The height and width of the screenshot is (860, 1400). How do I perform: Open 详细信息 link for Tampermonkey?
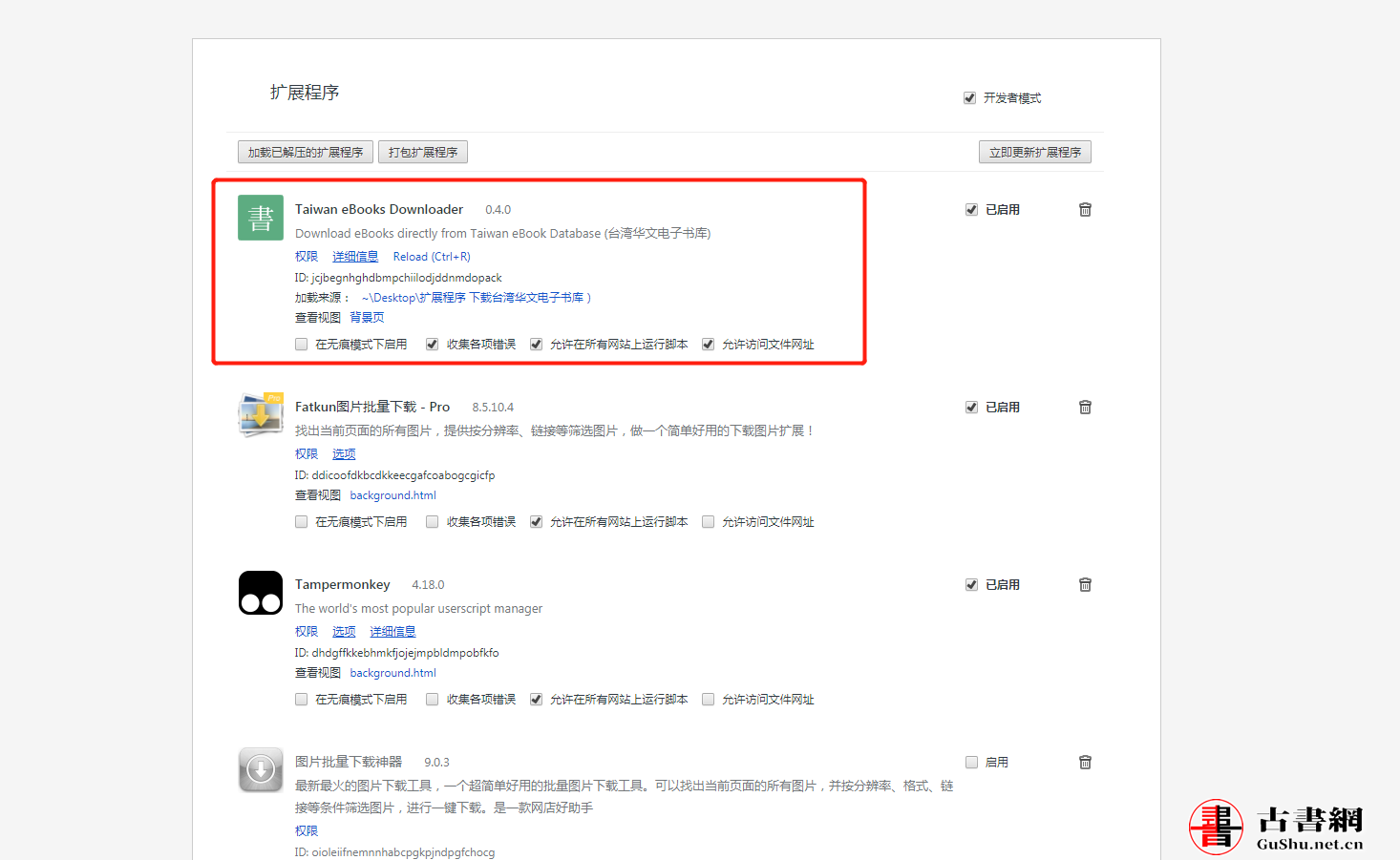pos(392,632)
